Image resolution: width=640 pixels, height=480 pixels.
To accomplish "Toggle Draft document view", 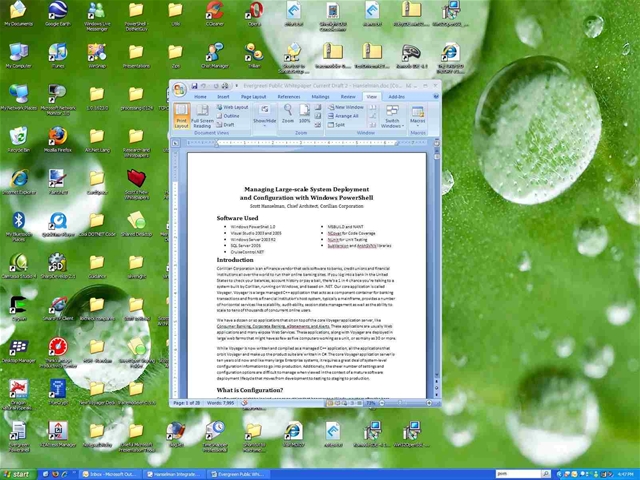I will point(225,125).
